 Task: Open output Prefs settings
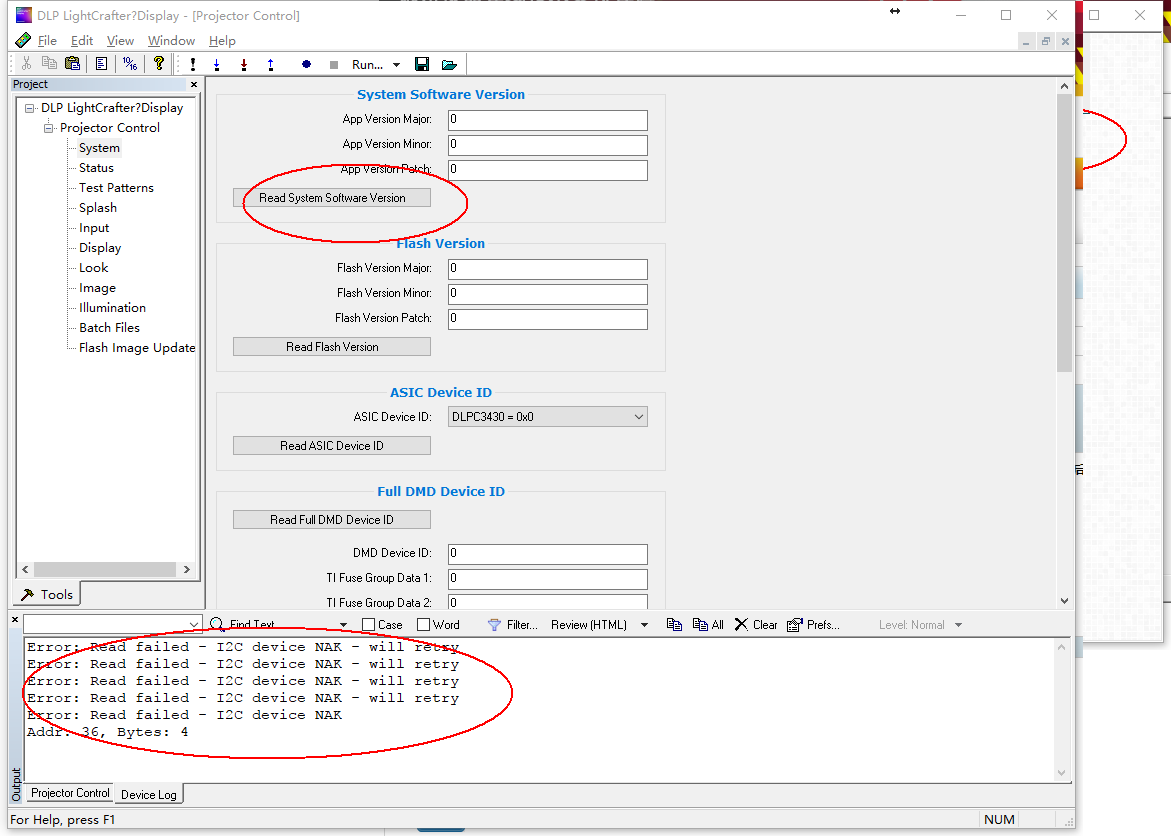pyautogui.click(x=813, y=625)
